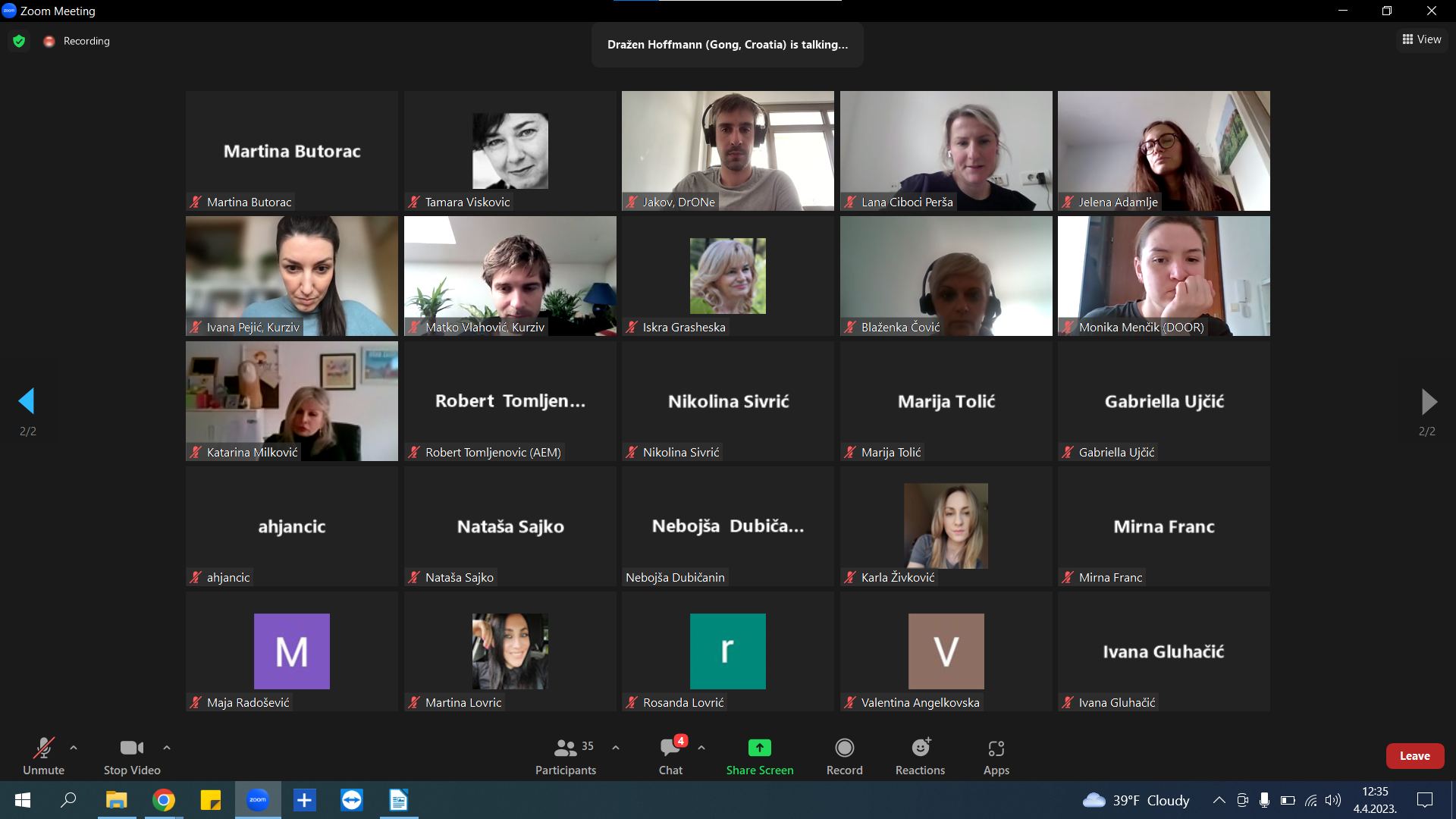Open the View layout menu

click(1422, 39)
